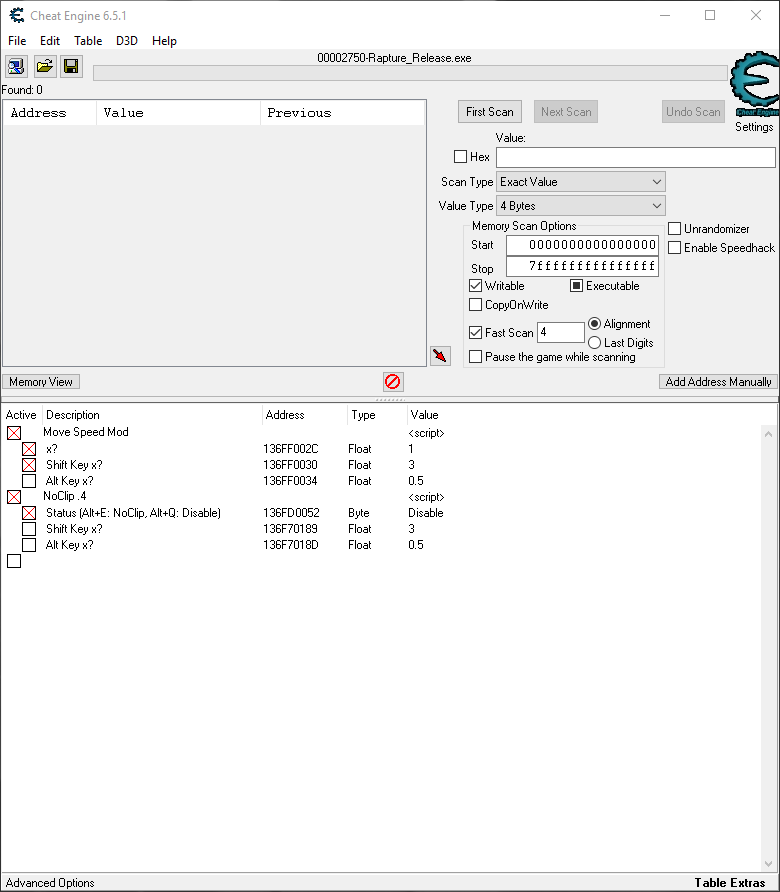Image resolution: width=780 pixels, height=892 pixels.
Task: Enable Pause the game while scanning
Action: click(476, 357)
